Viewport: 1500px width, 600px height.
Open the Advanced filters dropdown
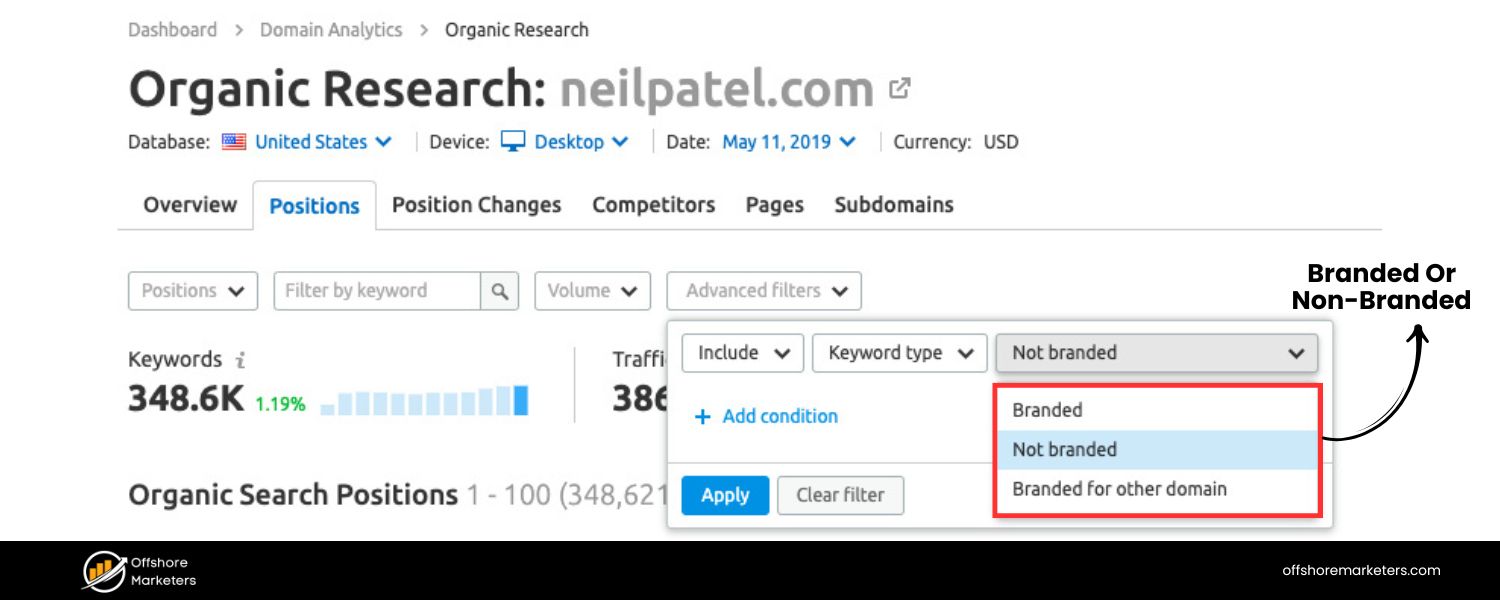pos(764,291)
